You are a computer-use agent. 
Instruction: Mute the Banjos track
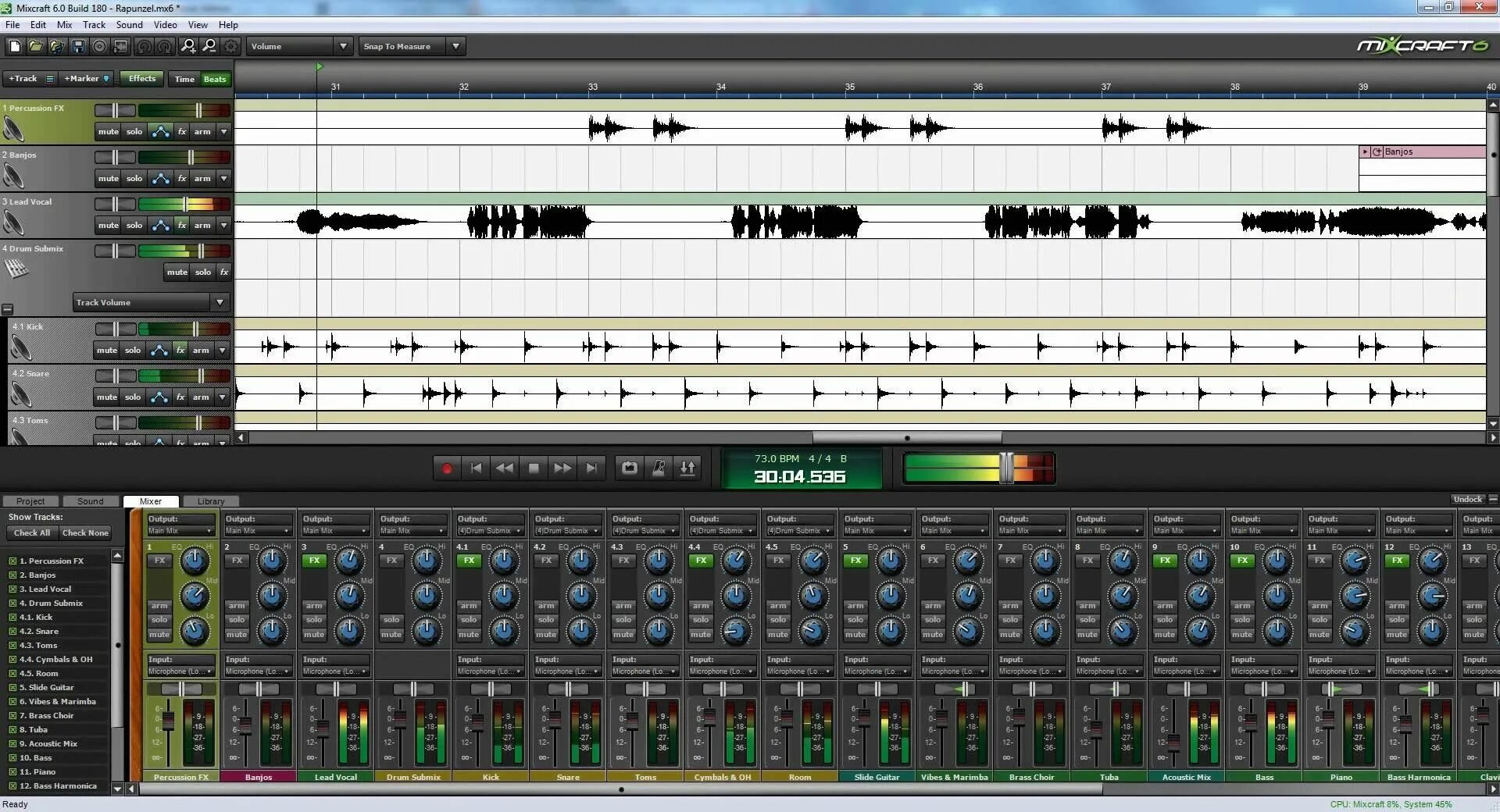click(108, 178)
